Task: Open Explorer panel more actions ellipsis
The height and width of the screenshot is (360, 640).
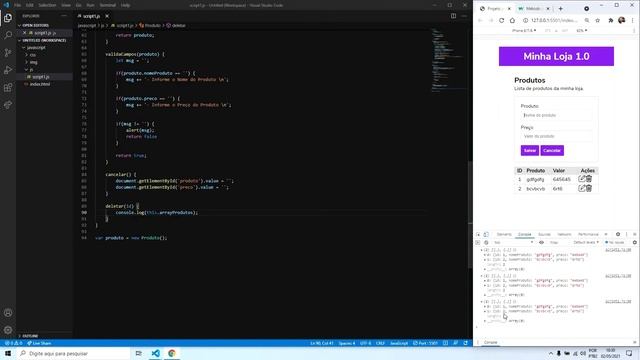Action: [x=64, y=16]
